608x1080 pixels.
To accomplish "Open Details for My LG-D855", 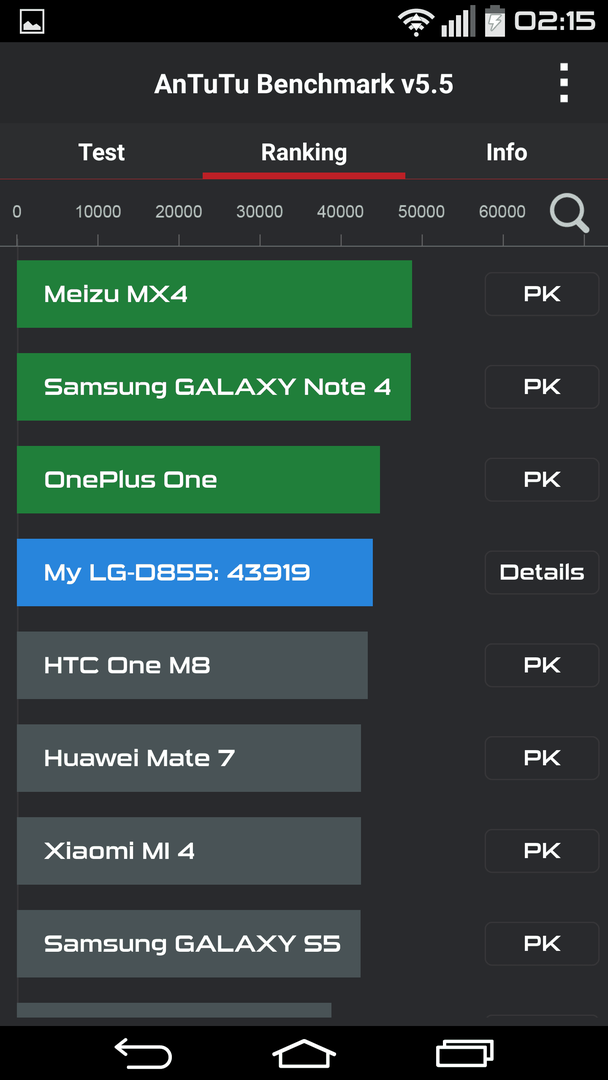I will point(542,572).
